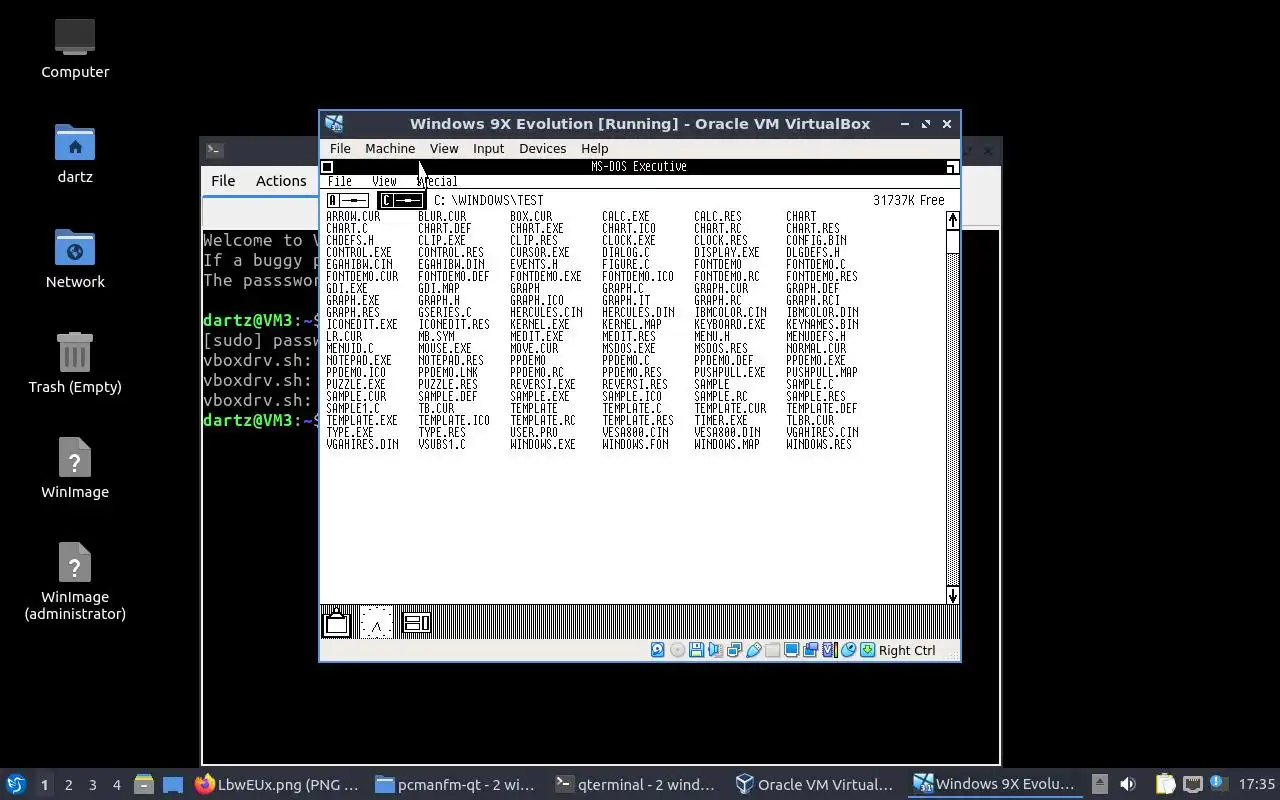
Task: Select PUZZLE.EXE in the file list
Action: [x=355, y=384]
